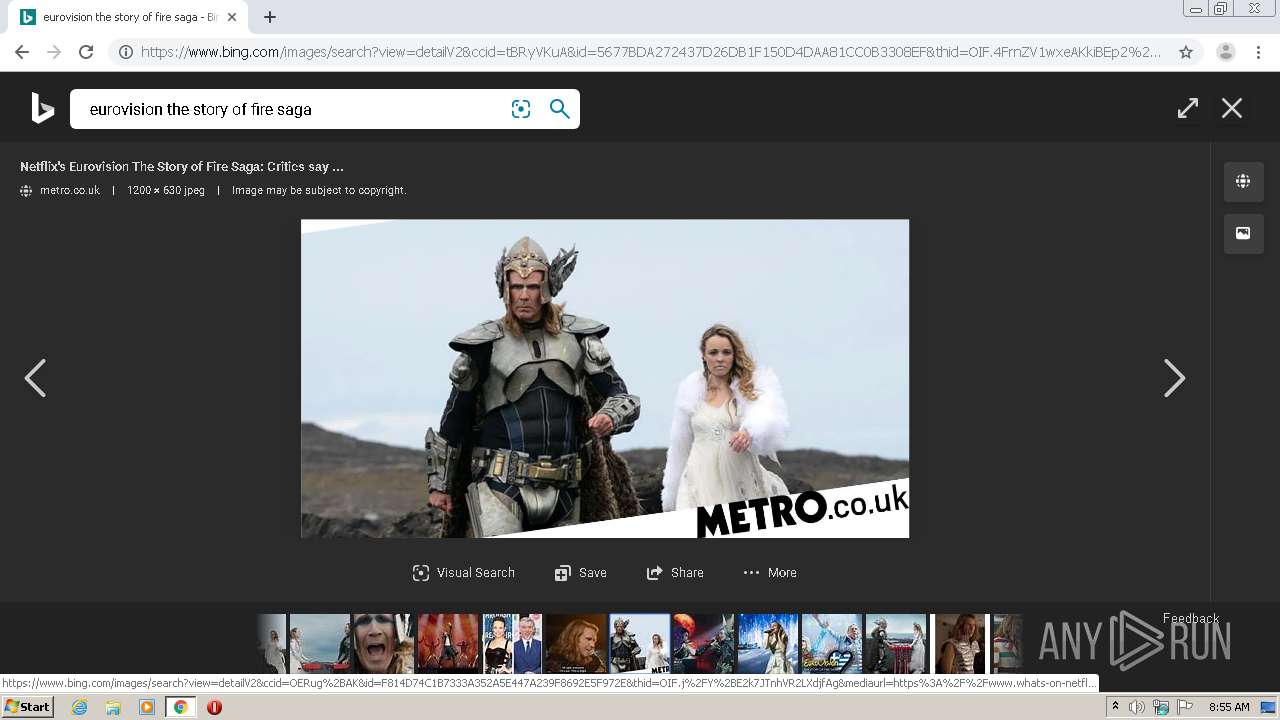Open Internet Explorer from taskbar
The height and width of the screenshot is (720, 1280).
(x=79, y=707)
